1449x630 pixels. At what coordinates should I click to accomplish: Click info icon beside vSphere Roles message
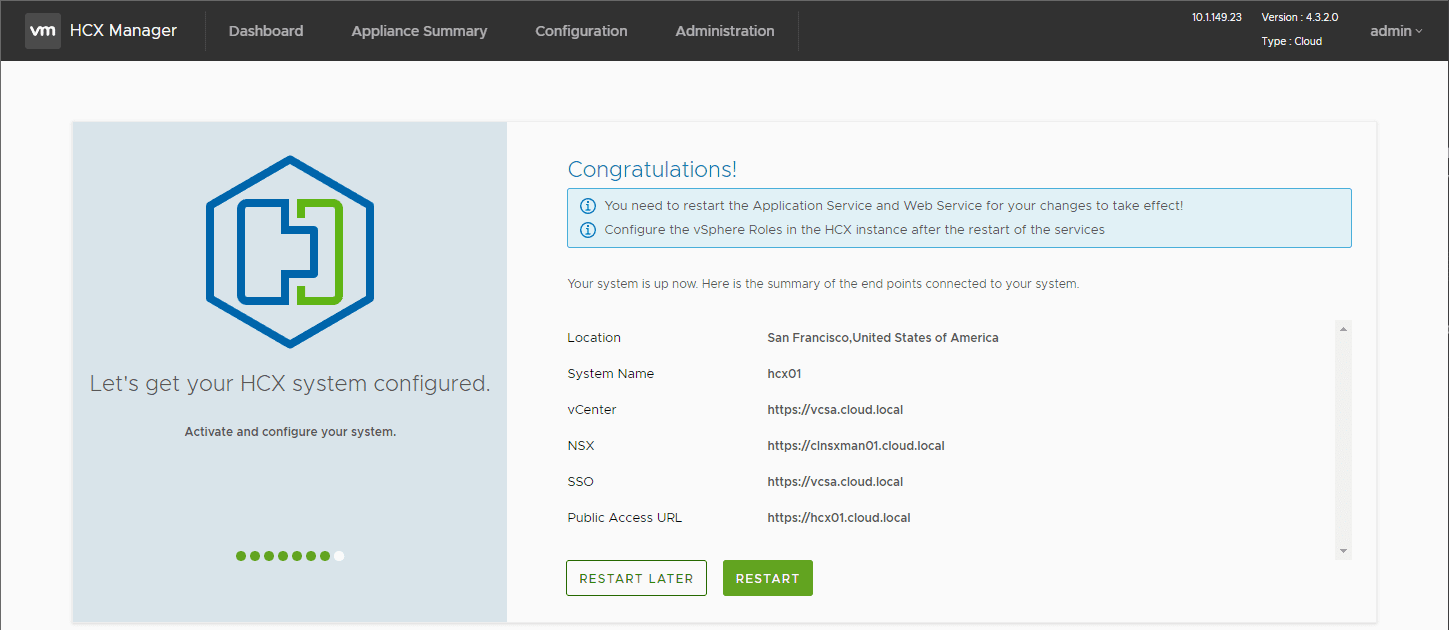[x=588, y=229]
